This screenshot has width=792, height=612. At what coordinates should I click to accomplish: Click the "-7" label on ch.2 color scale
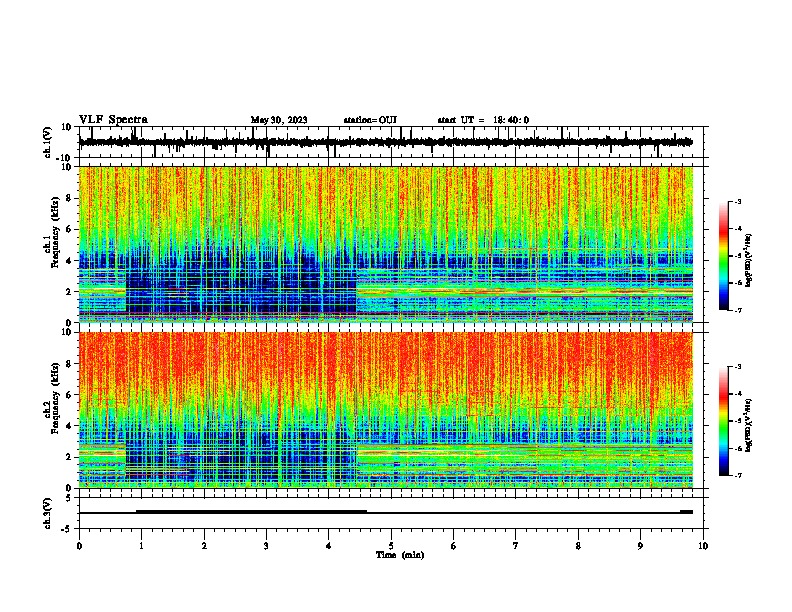point(738,475)
